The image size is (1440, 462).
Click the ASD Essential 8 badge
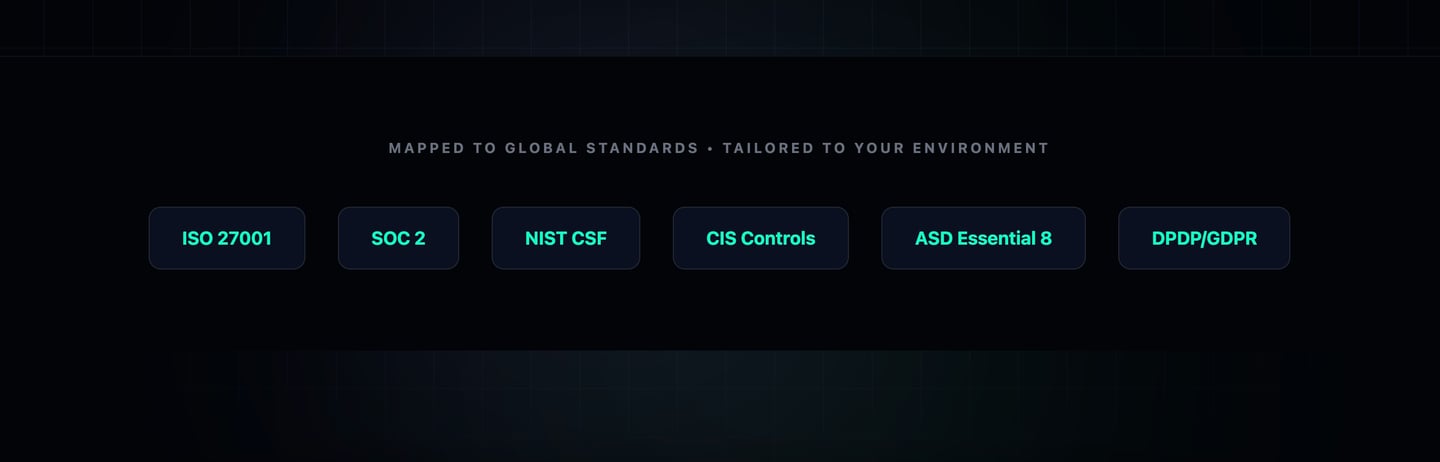[983, 238]
